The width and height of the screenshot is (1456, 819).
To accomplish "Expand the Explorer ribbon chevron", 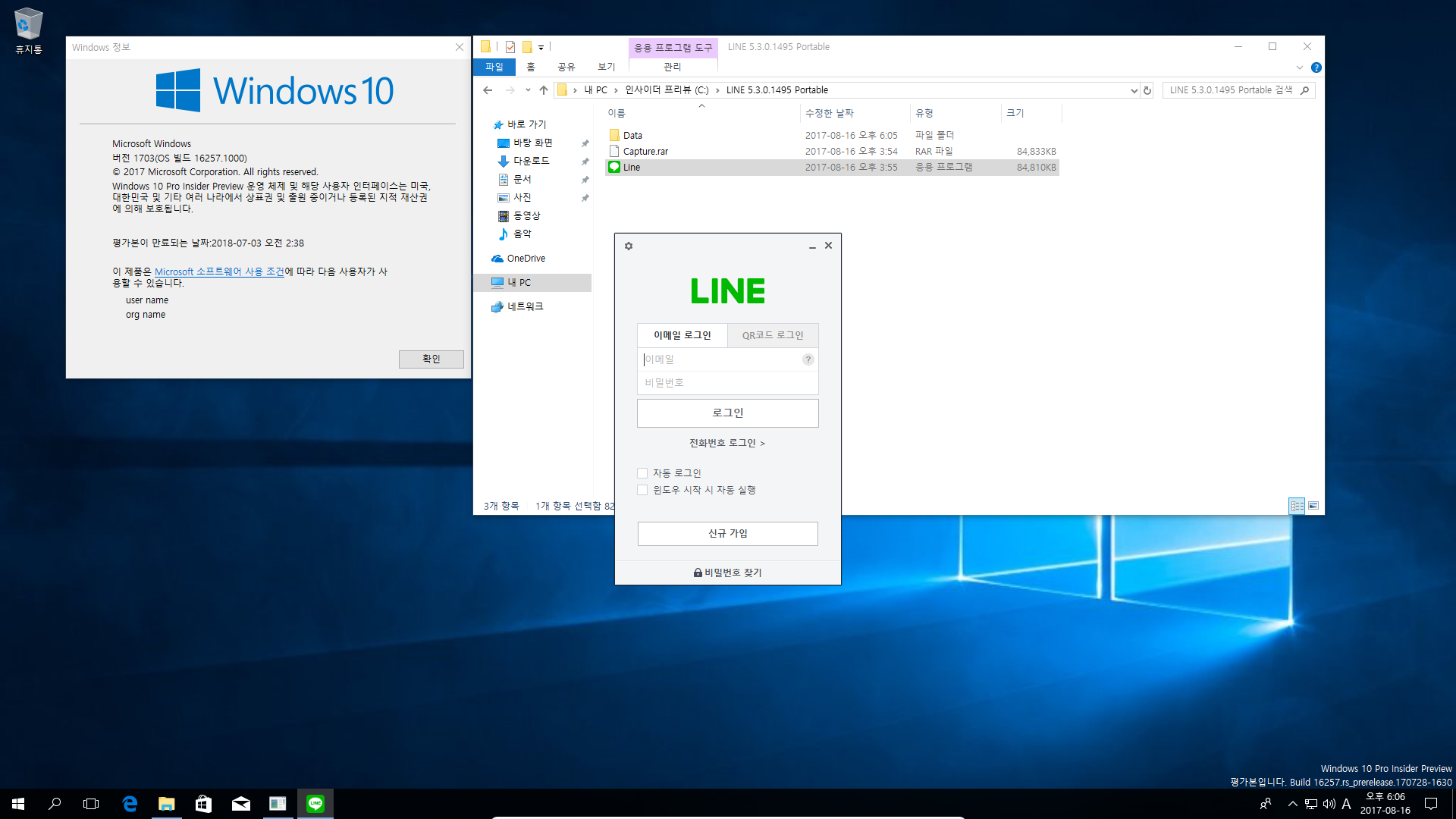I will tap(1300, 67).
